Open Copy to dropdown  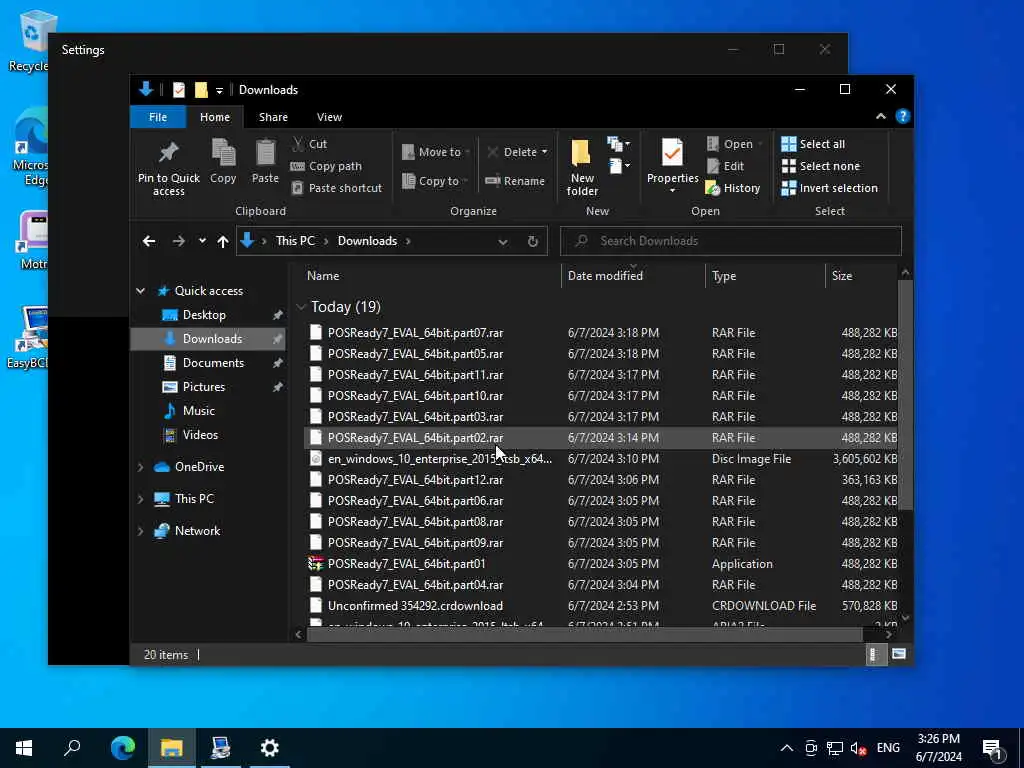point(436,181)
